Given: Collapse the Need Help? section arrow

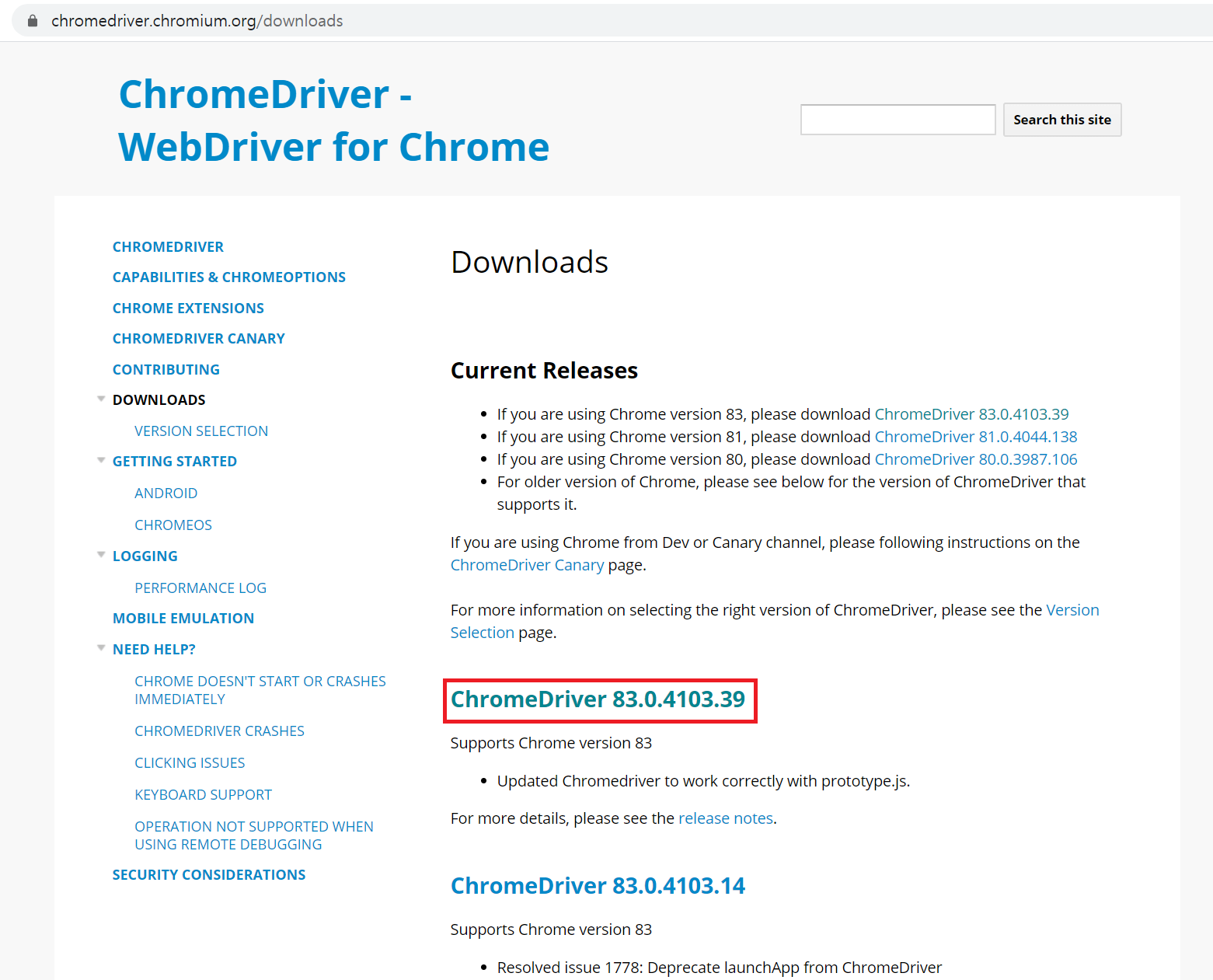Looking at the screenshot, I should [101, 648].
